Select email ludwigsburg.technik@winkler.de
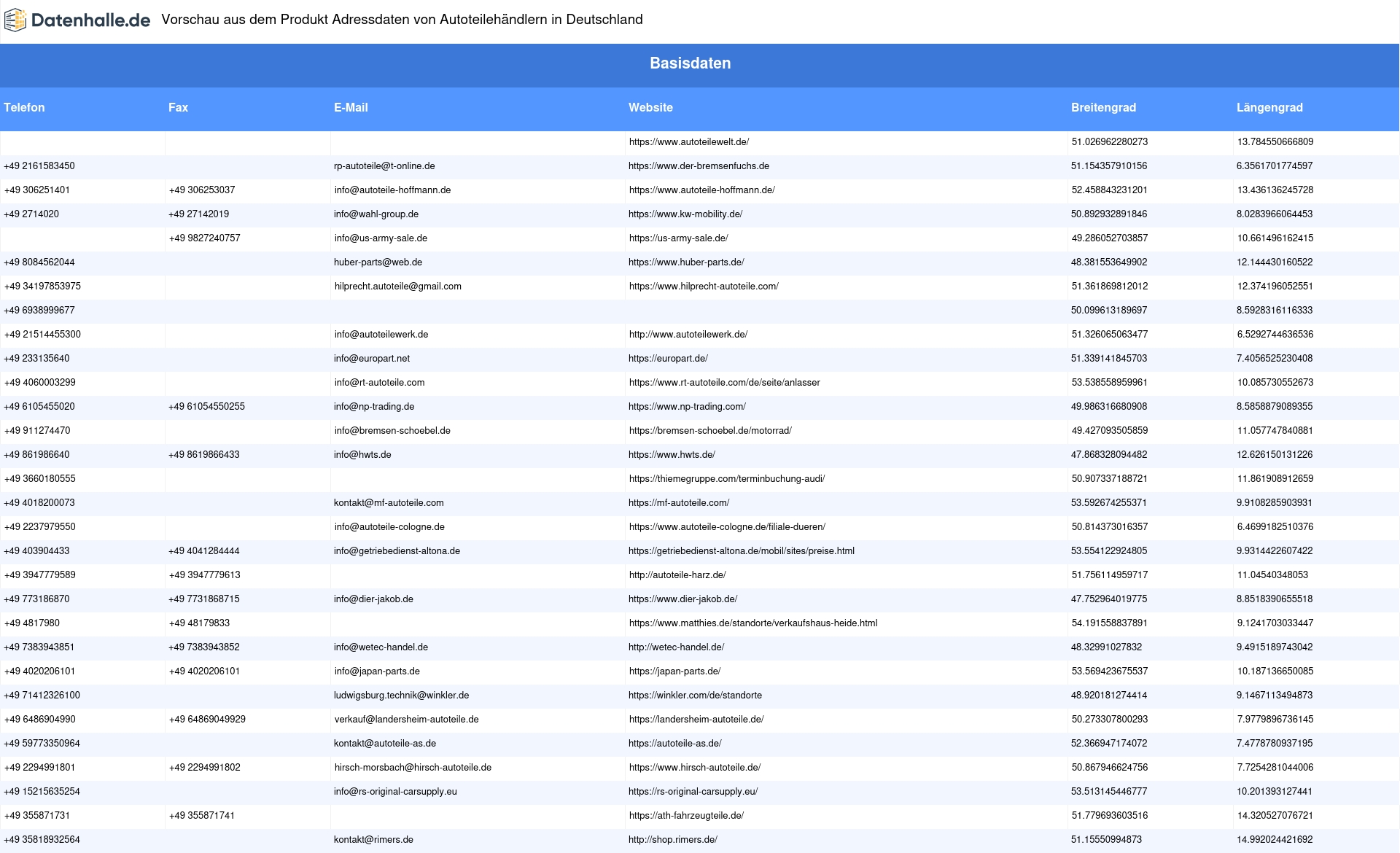 click(x=401, y=696)
